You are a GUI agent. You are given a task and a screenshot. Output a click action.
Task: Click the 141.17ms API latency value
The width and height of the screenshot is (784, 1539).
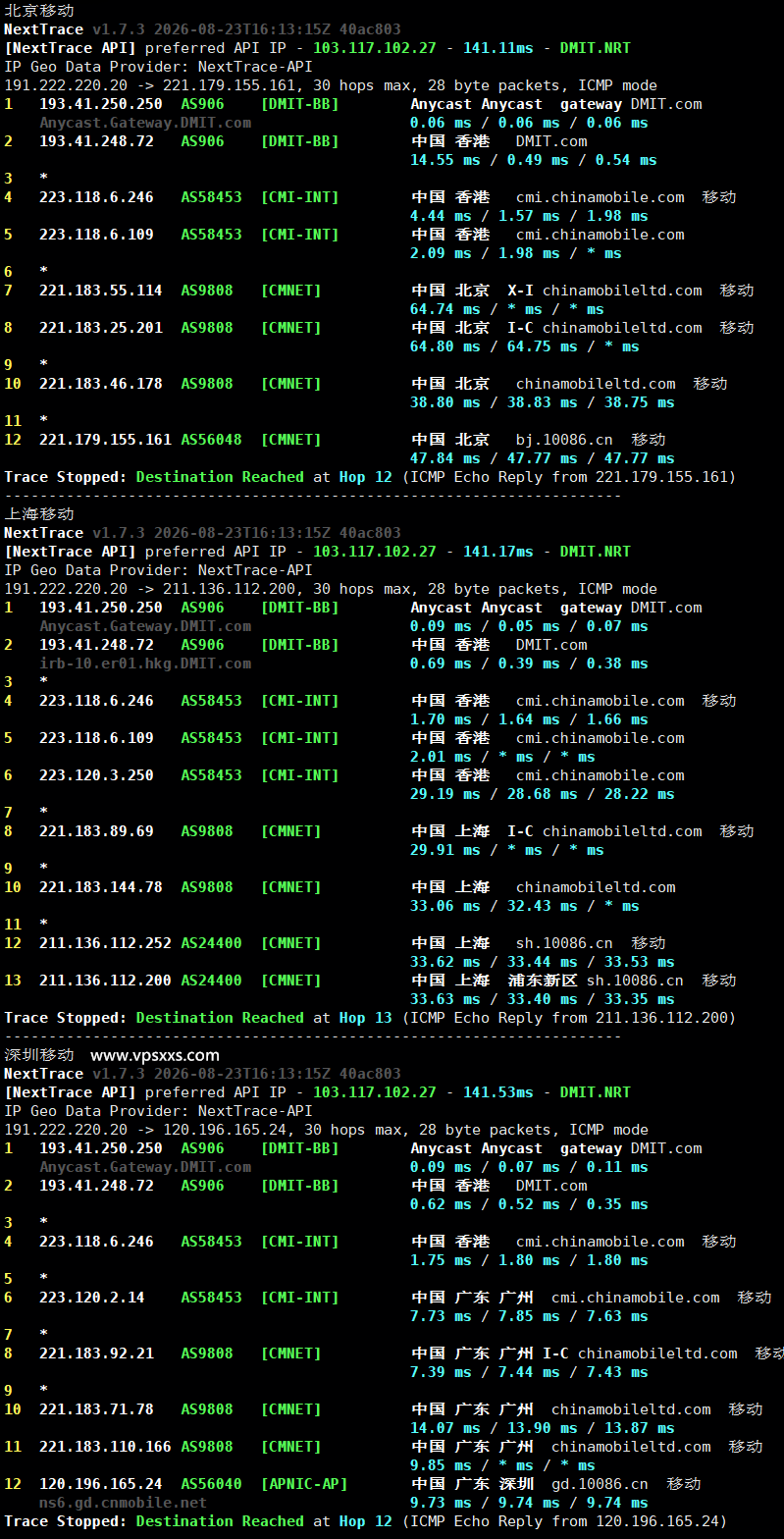tap(498, 552)
